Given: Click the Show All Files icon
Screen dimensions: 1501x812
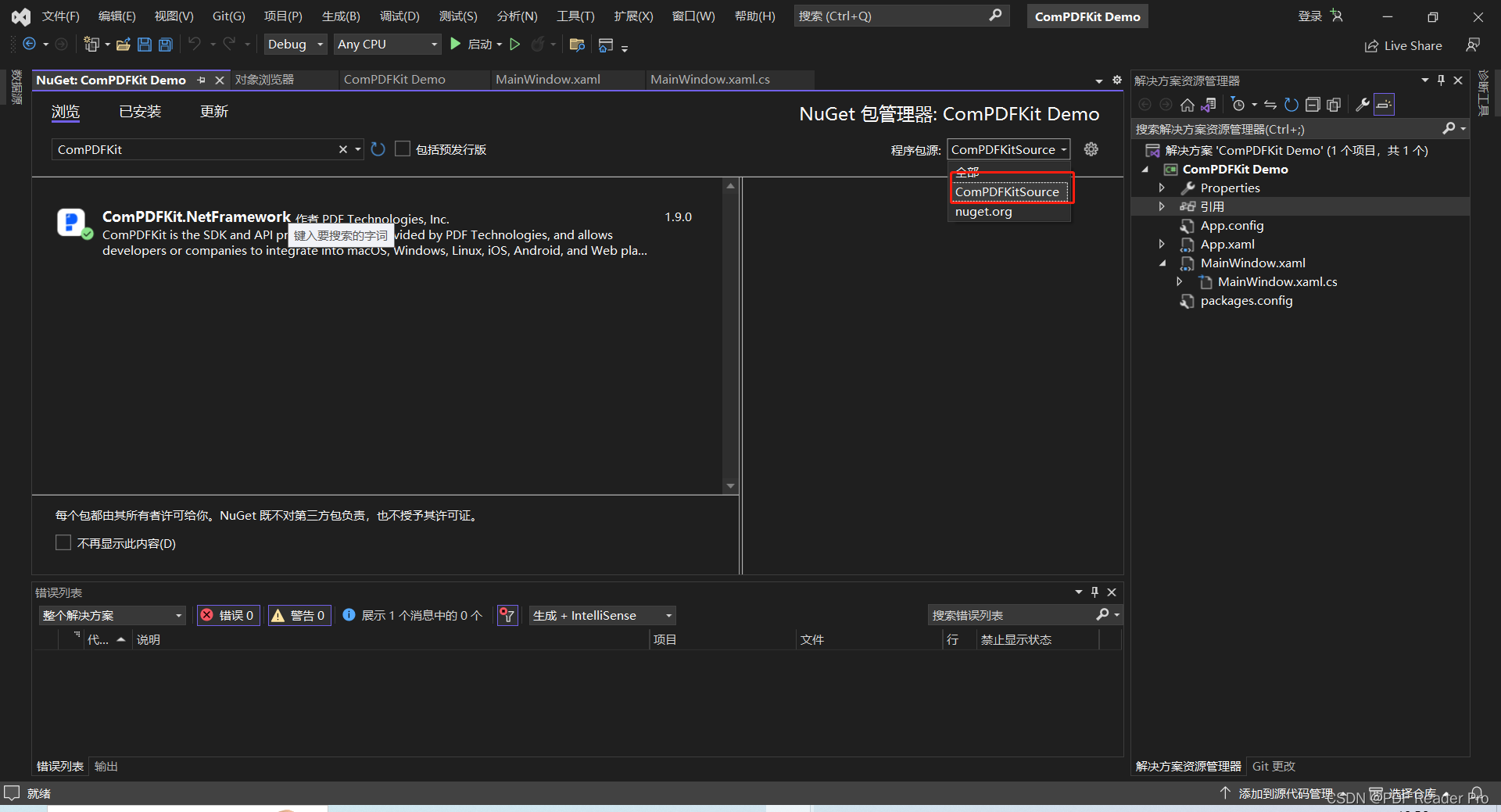Looking at the screenshot, I should (1334, 105).
